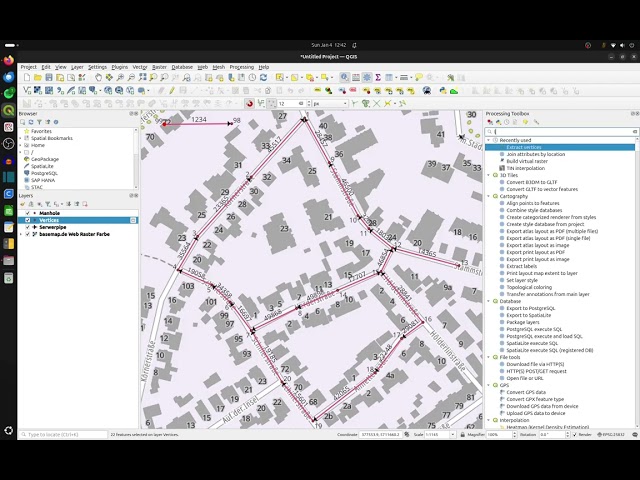
Task: Open Show Applications grid in the dock
Action: tap(9, 431)
